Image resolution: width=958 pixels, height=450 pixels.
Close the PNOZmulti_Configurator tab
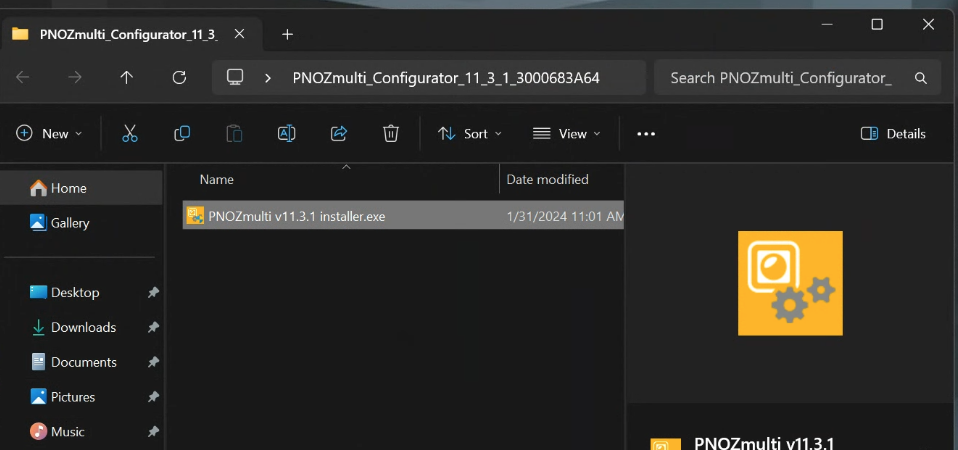[240, 34]
